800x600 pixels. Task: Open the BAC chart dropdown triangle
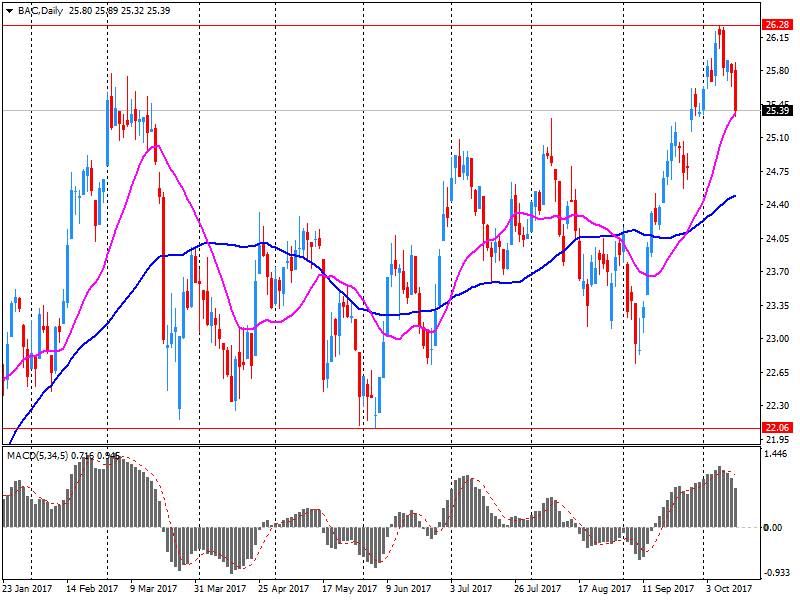tap(9, 11)
